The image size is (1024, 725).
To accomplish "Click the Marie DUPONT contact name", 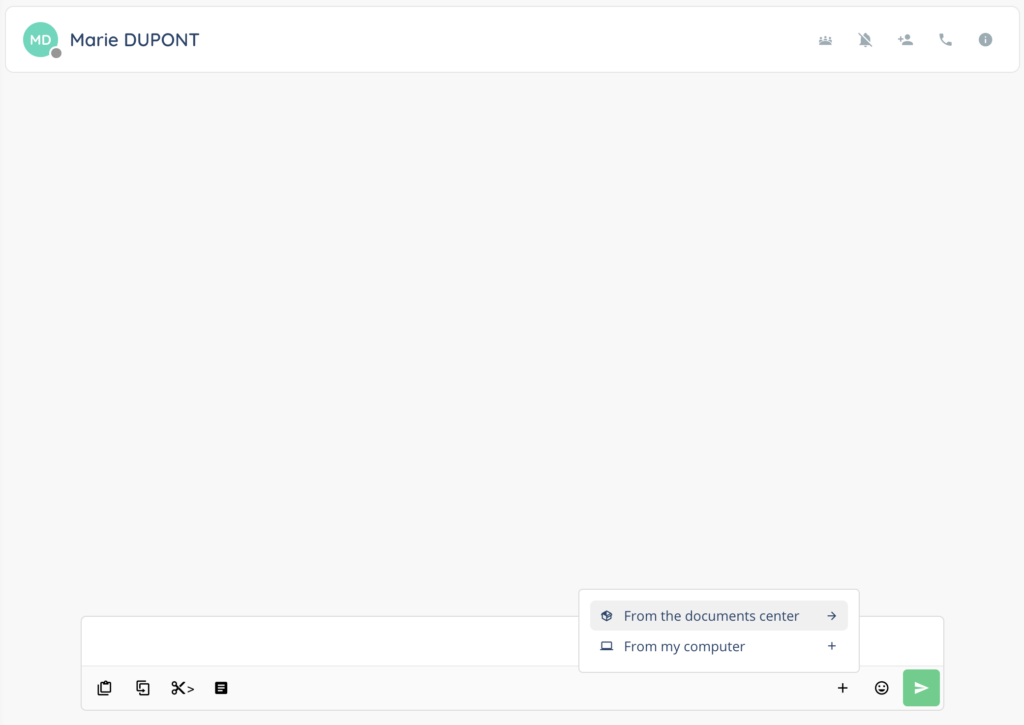I will (134, 40).
